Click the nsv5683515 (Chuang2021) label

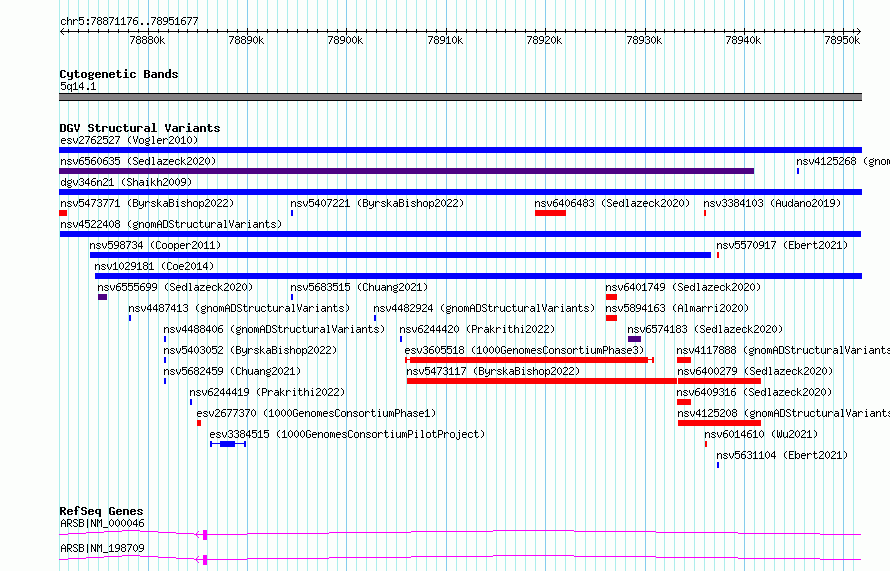click(x=359, y=287)
